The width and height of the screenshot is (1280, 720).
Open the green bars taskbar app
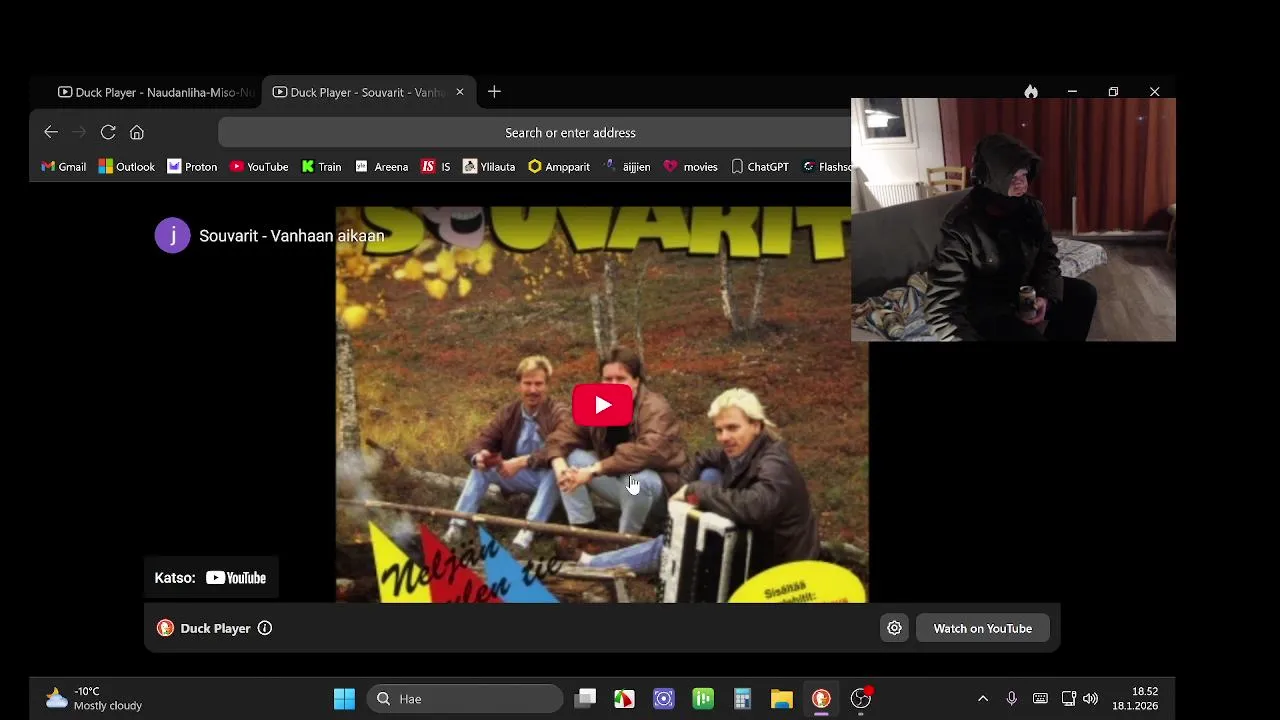click(703, 699)
